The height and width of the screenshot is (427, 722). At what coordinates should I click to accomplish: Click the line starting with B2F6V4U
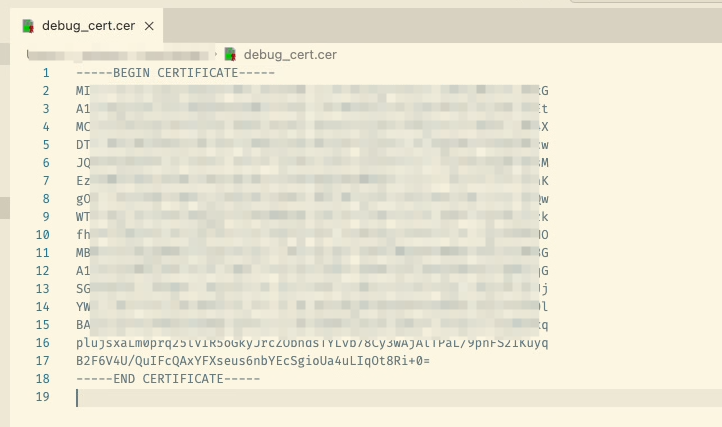(252, 361)
